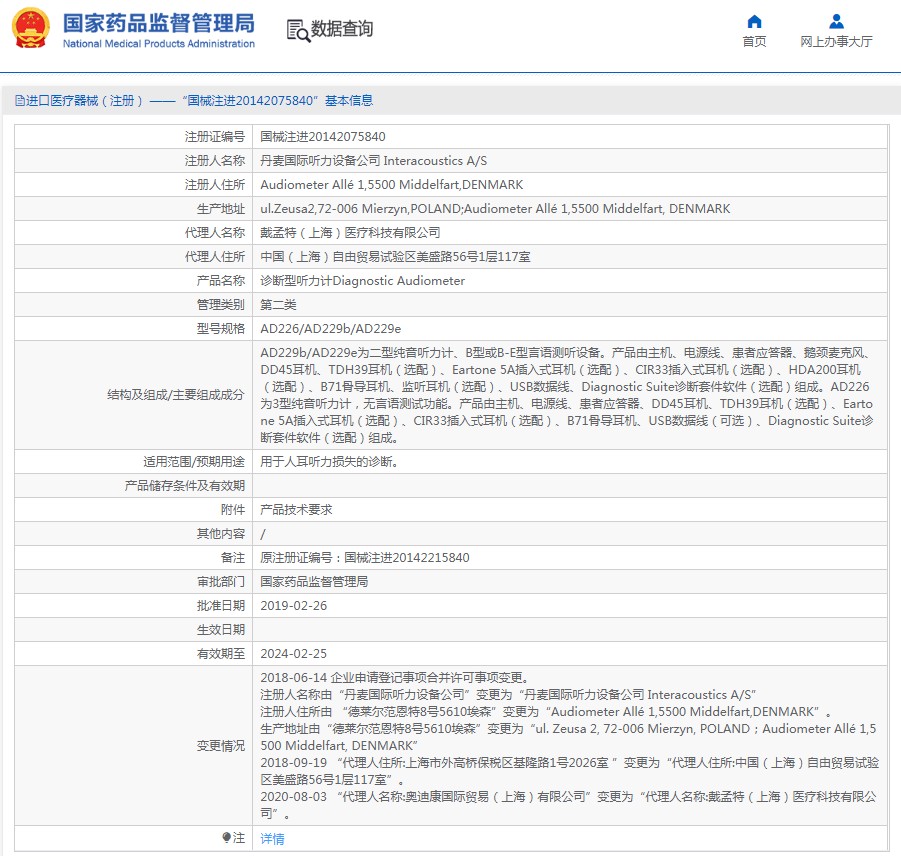
Task: Click the 型号规格 row label
Action: pyautogui.click(x=221, y=329)
